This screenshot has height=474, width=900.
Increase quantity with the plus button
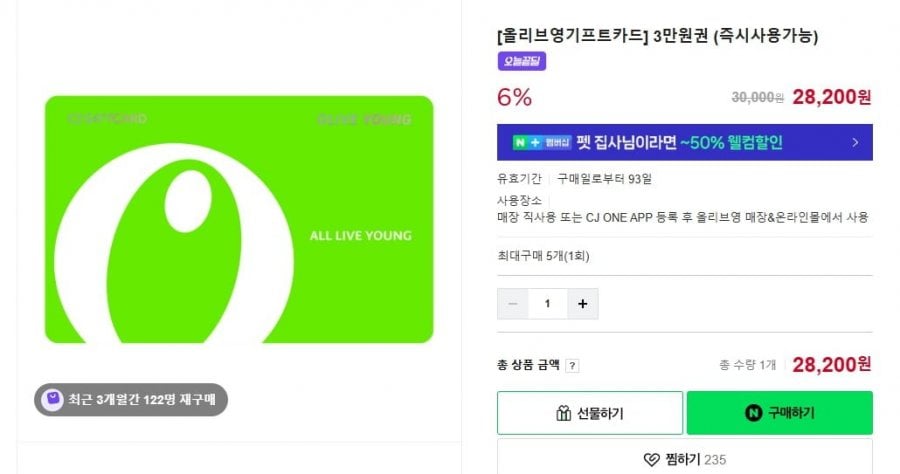[583, 303]
